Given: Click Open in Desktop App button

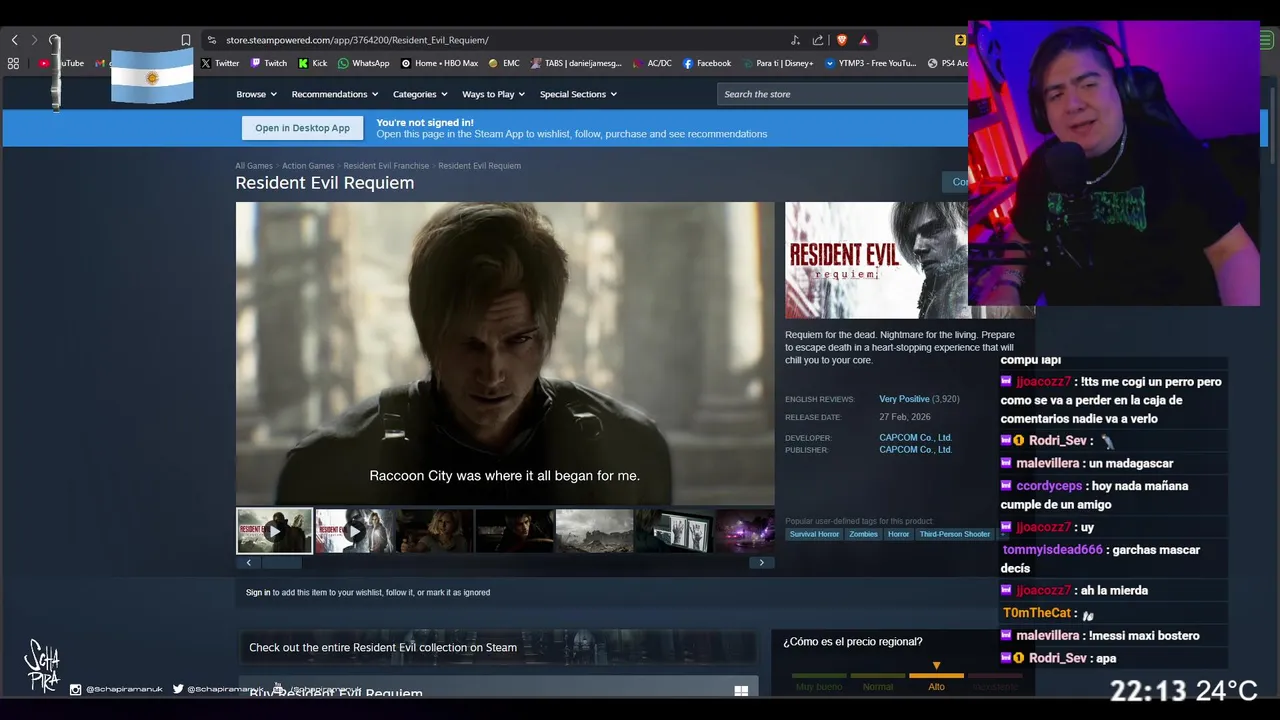Looking at the screenshot, I should [302, 128].
